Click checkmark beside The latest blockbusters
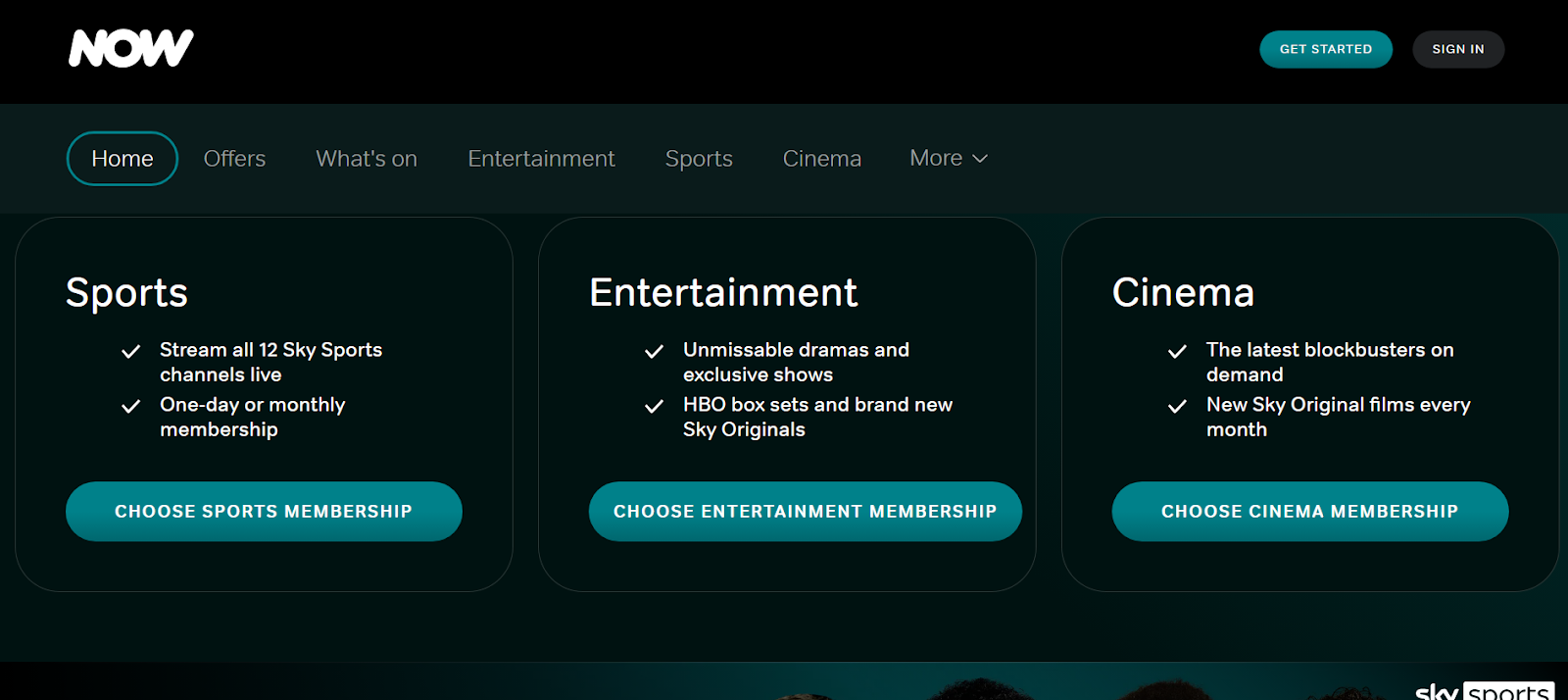1568x700 pixels. pyautogui.click(x=1177, y=351)
